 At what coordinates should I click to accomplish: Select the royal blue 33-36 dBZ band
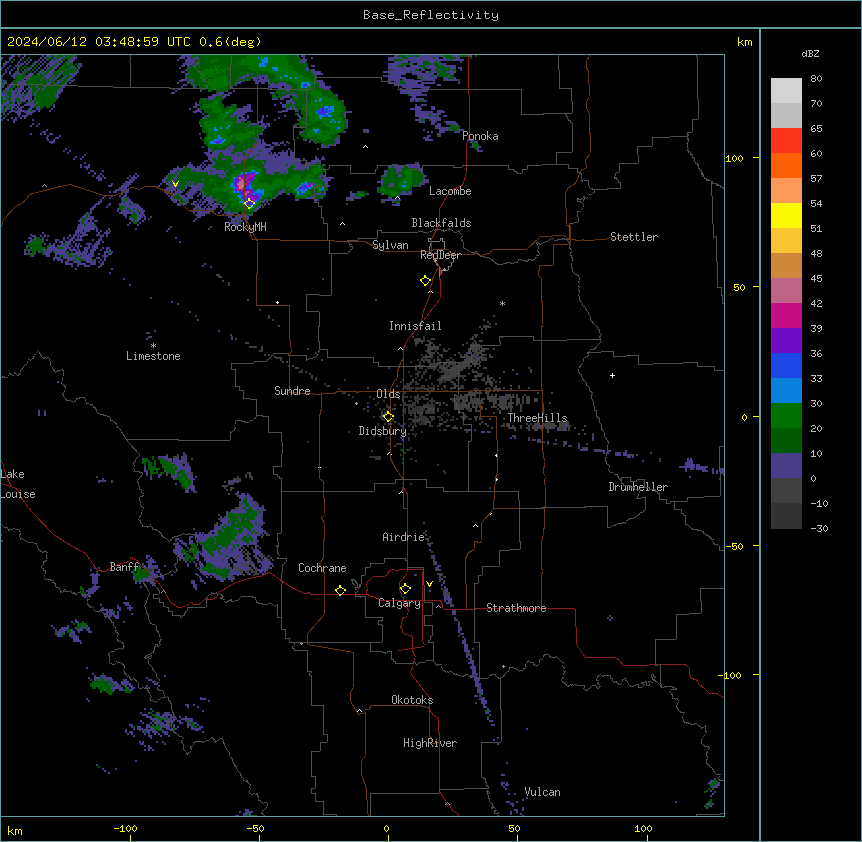coord(786,365)
